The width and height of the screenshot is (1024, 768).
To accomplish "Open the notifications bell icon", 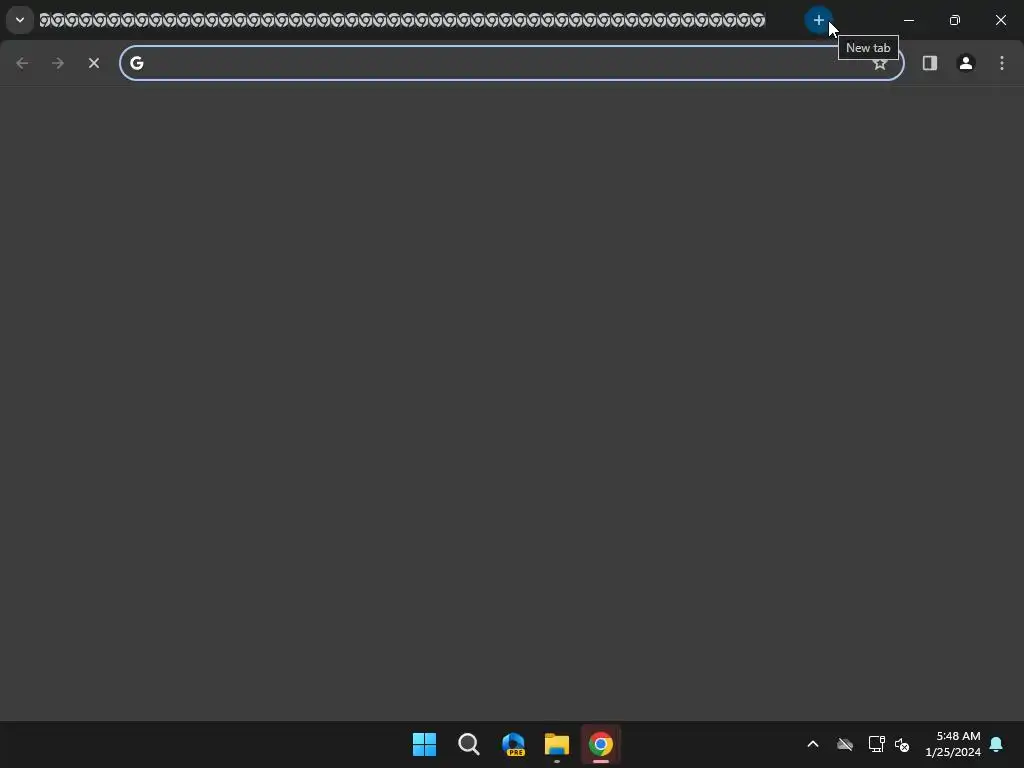I will [996, 744].
